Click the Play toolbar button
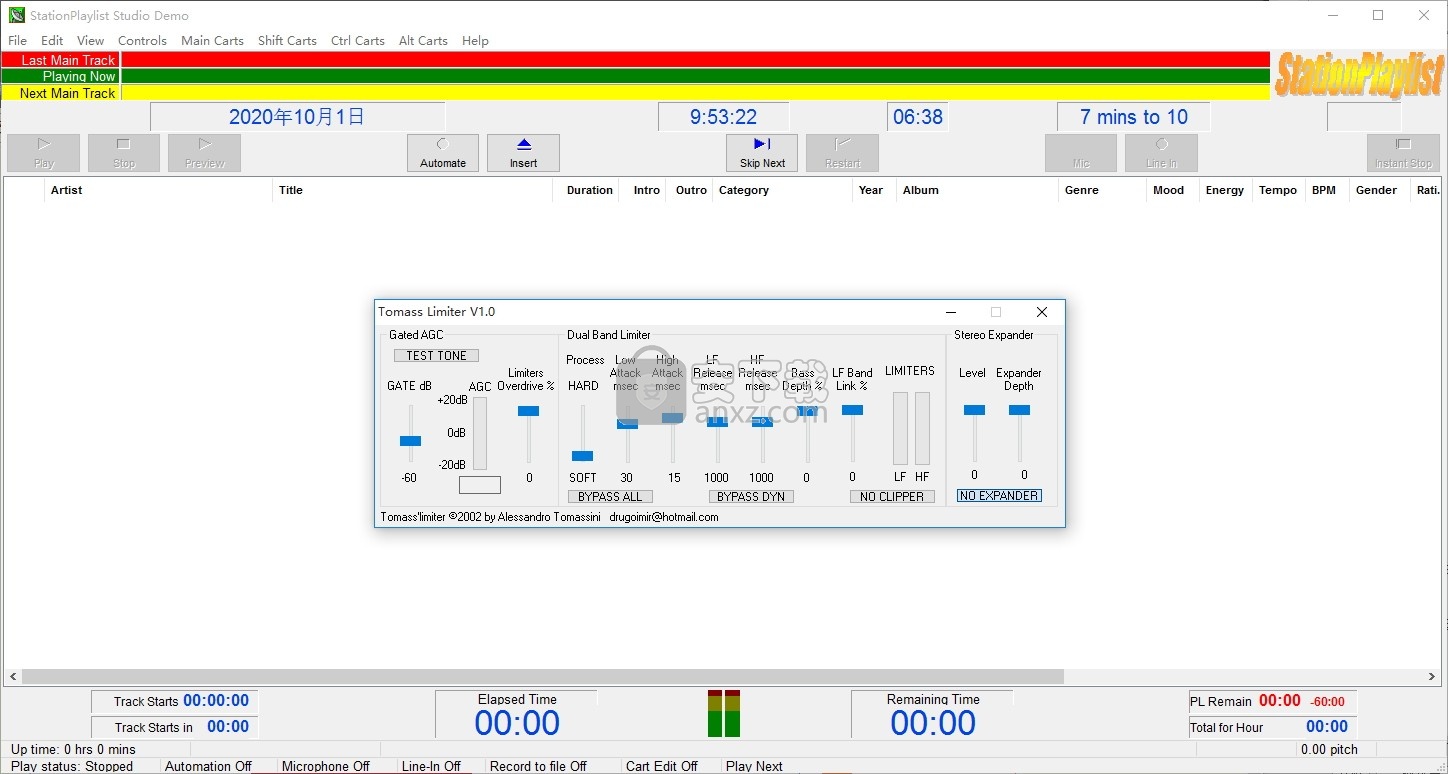The height and width of the screenshot is (774, 1448). point(44,153)
